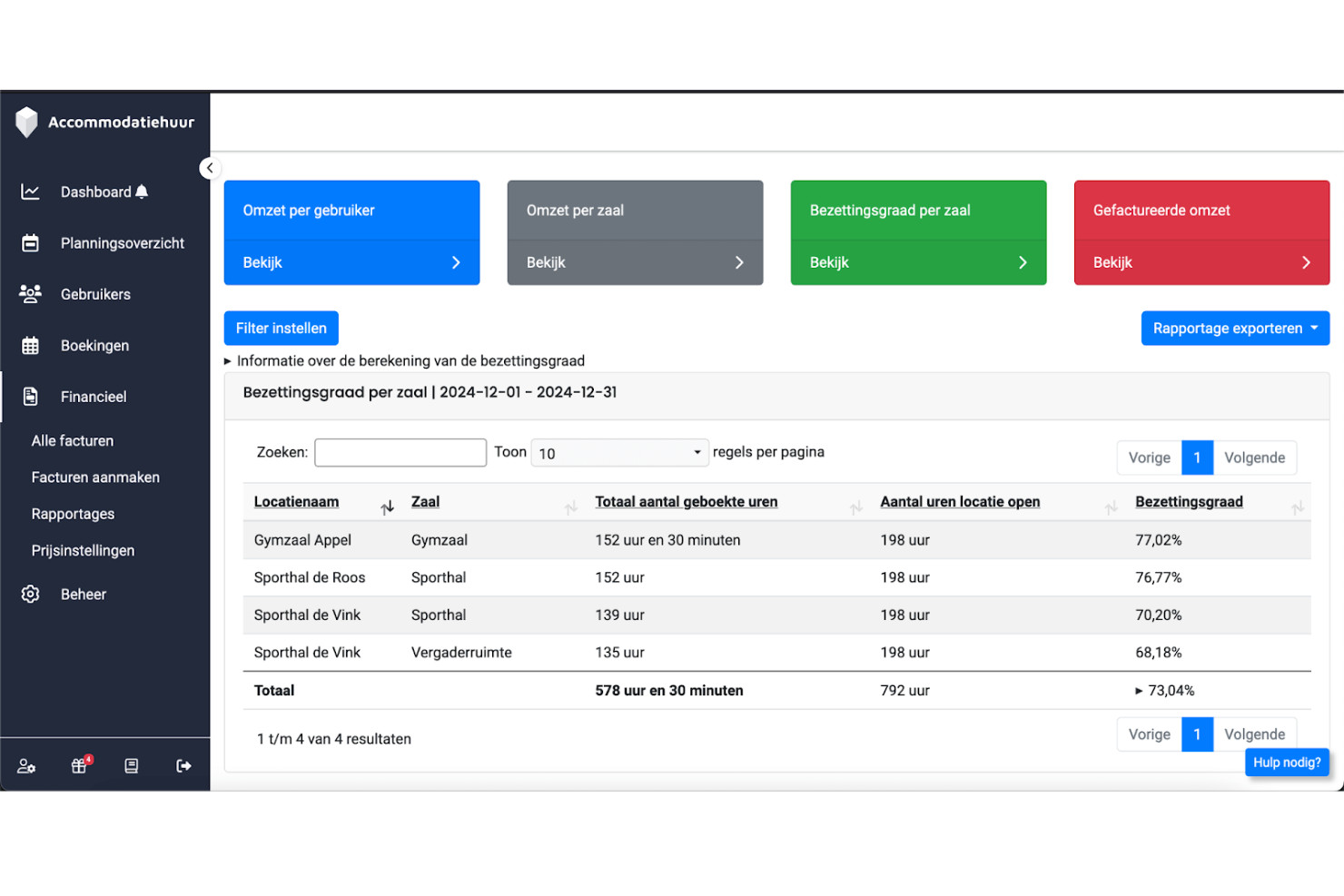Viewport: 1344px width, 896px height.
Task: Open the documentation book icon
Action: click(131, 765)
